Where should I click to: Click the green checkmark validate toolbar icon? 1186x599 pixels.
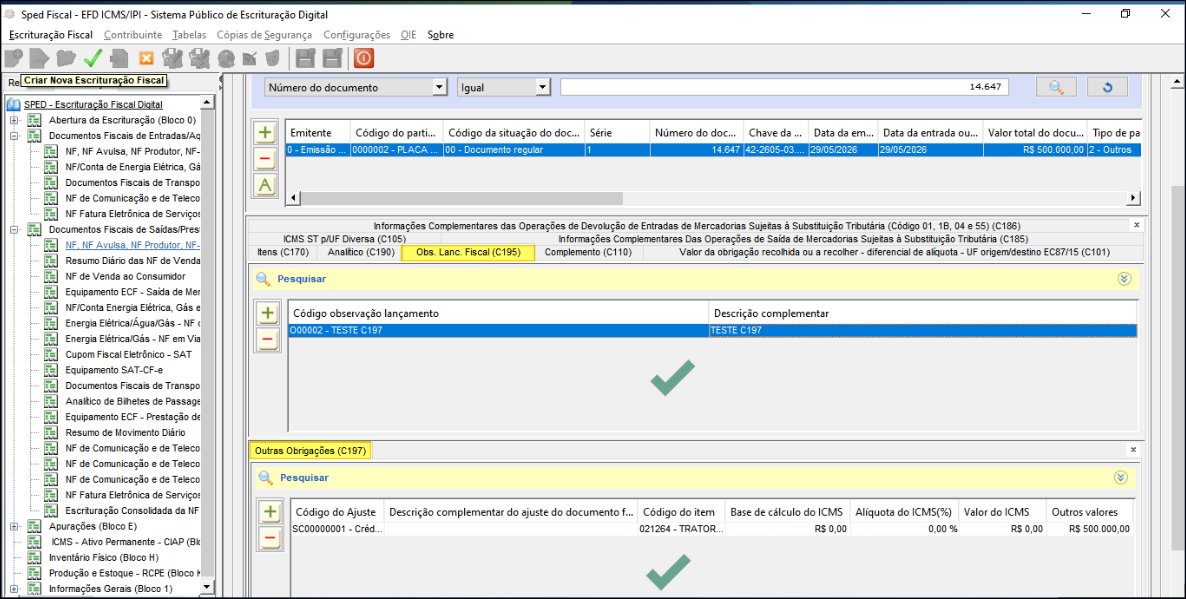pyautogui.click(x=93, y=58)
